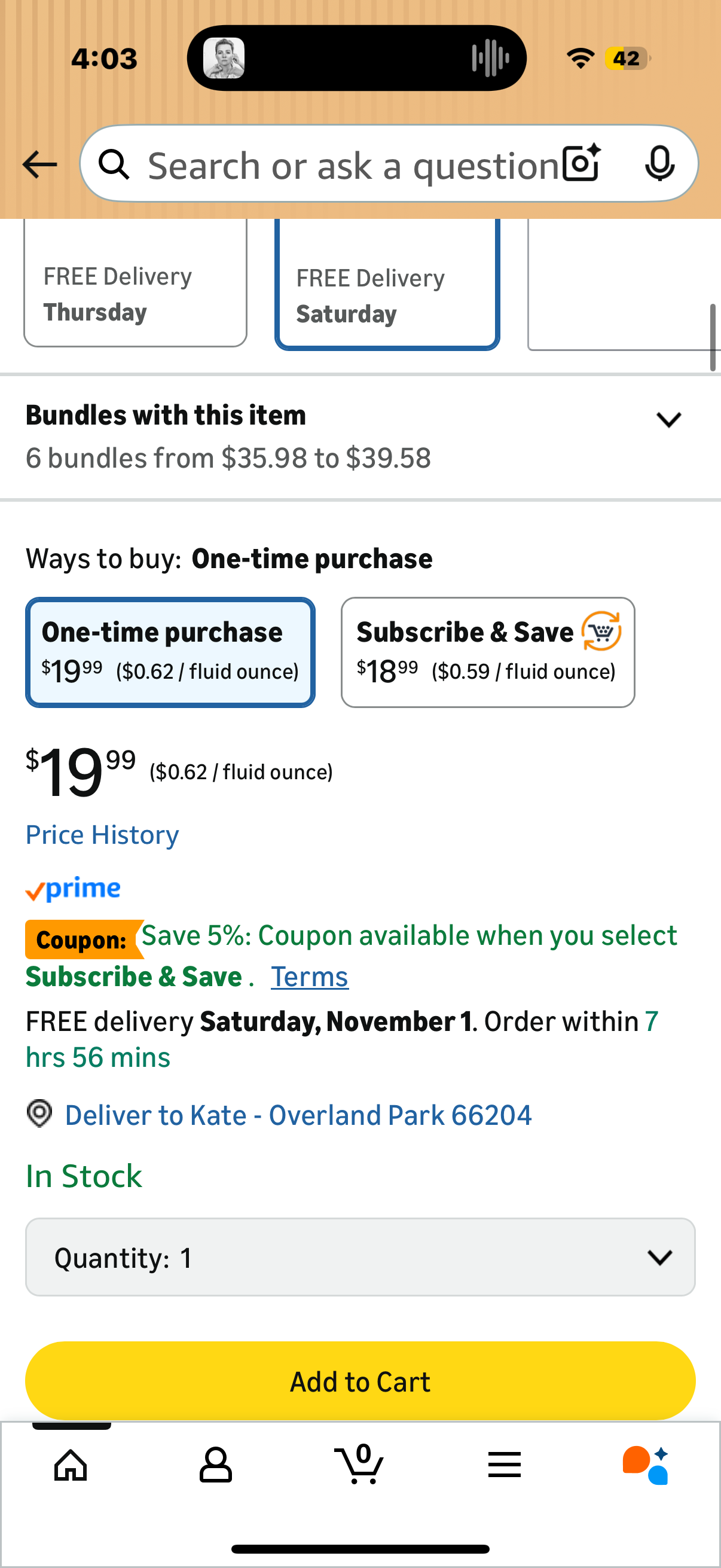
Task: Choose FREE Delivery Saturday option
Action: 387,296
